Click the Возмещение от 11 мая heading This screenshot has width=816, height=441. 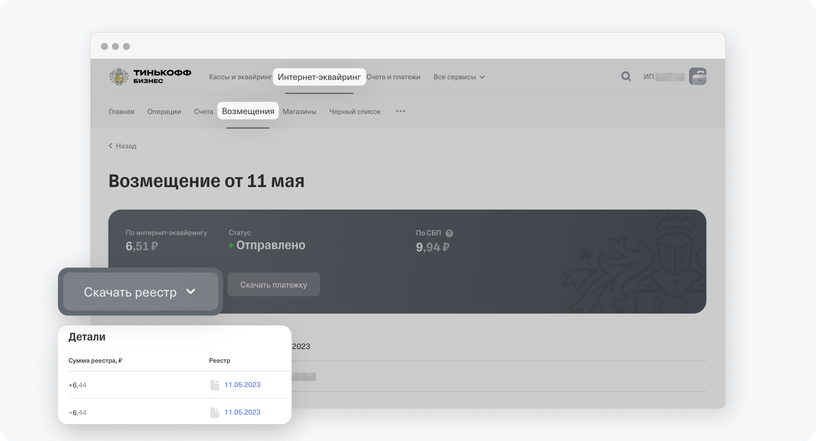(x=207, y=181)
